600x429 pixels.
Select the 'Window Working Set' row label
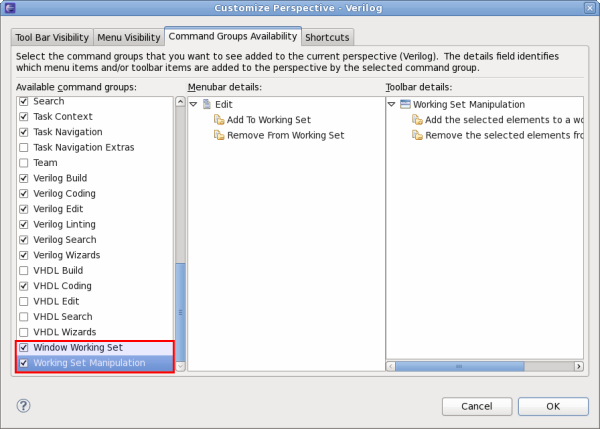click(78, 347)
